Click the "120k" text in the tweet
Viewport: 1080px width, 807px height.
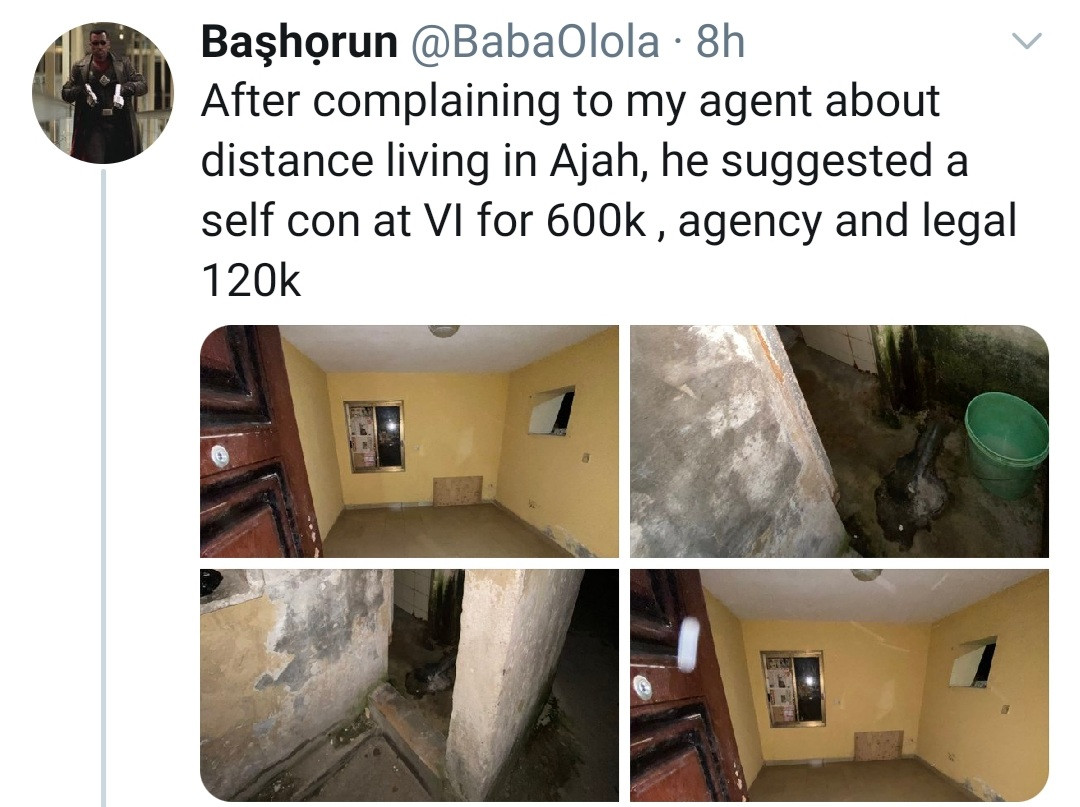click(x=251, y=281)
